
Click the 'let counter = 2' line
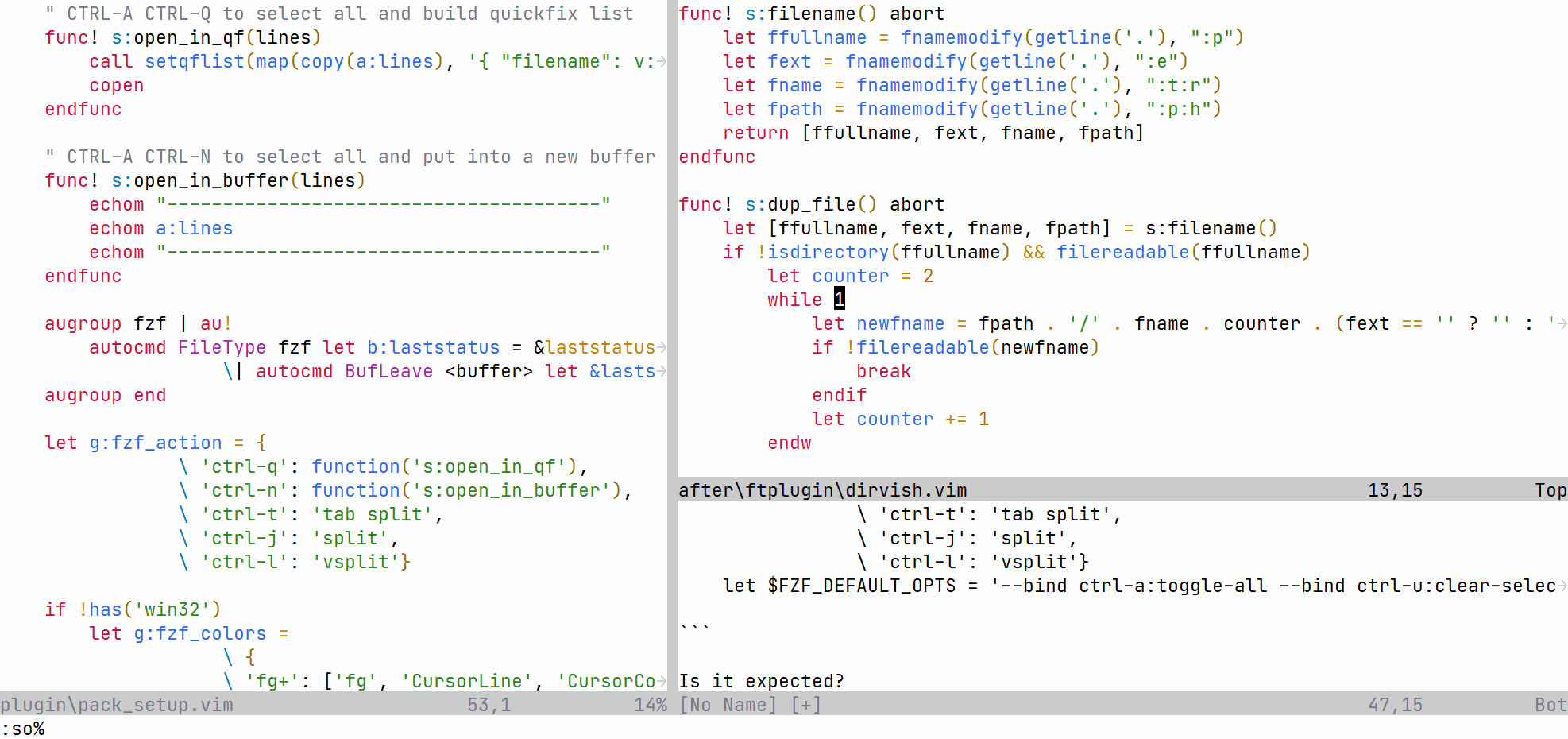851,276
